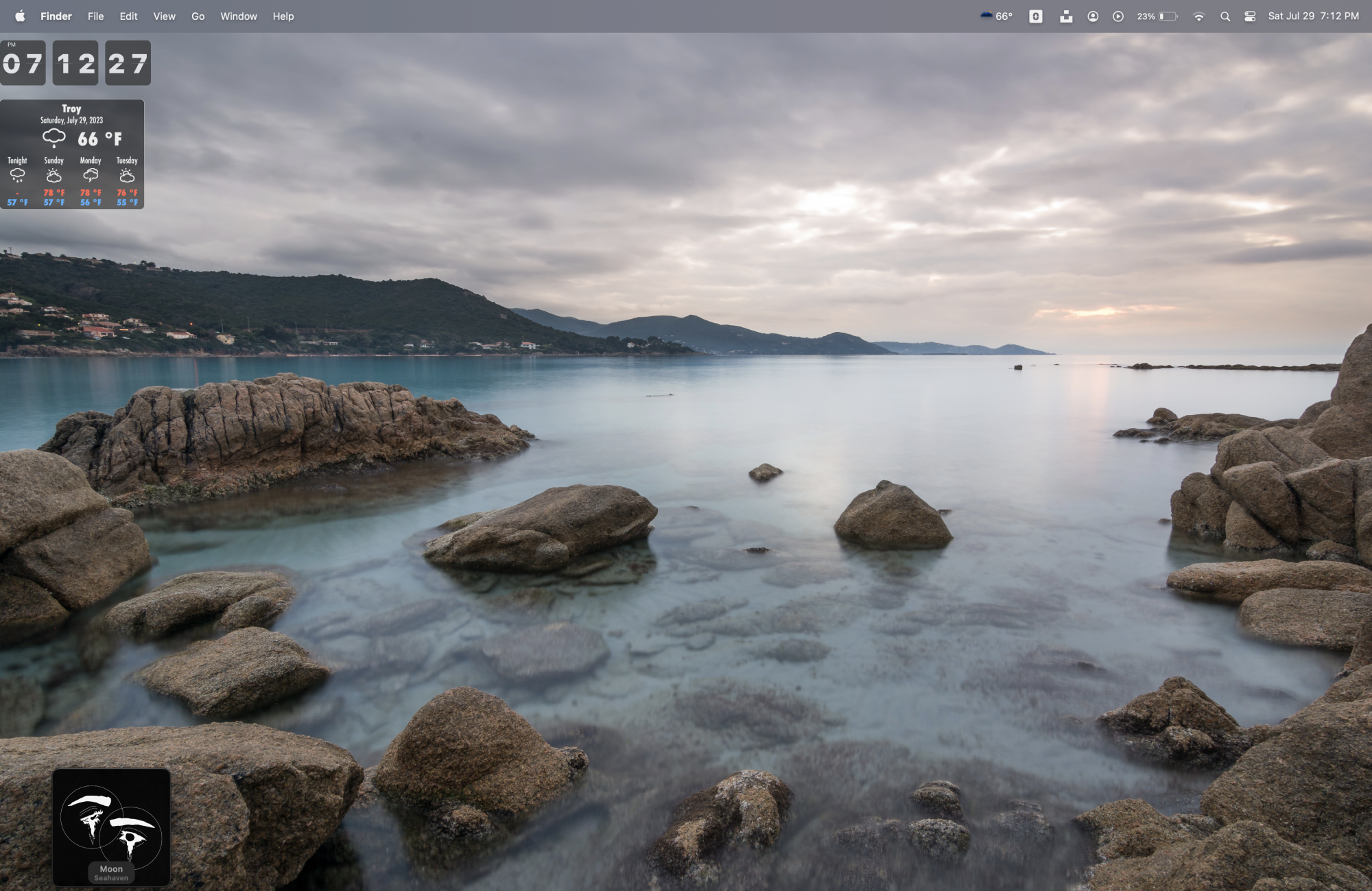Open the File menu

pyautogui.click(x=95, y=16)
